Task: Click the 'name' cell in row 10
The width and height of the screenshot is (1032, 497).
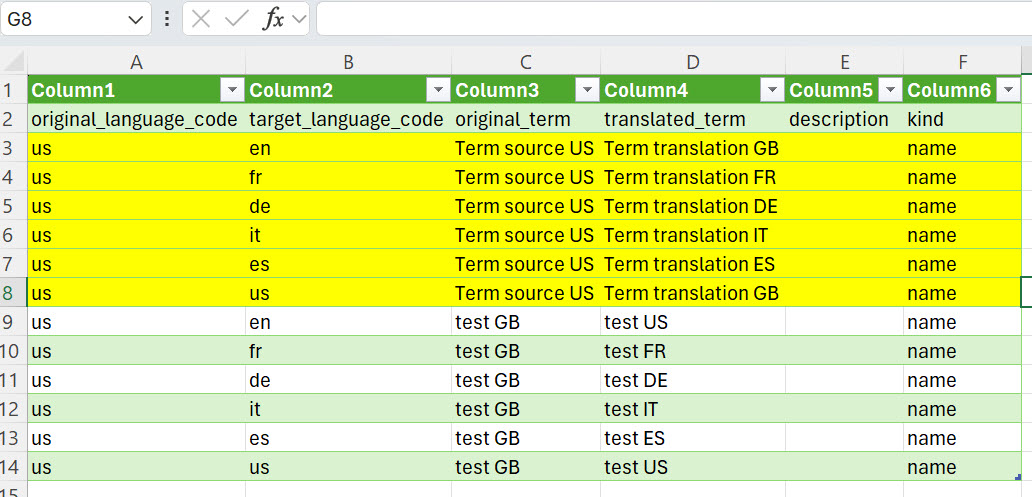Action: (962, 351)
